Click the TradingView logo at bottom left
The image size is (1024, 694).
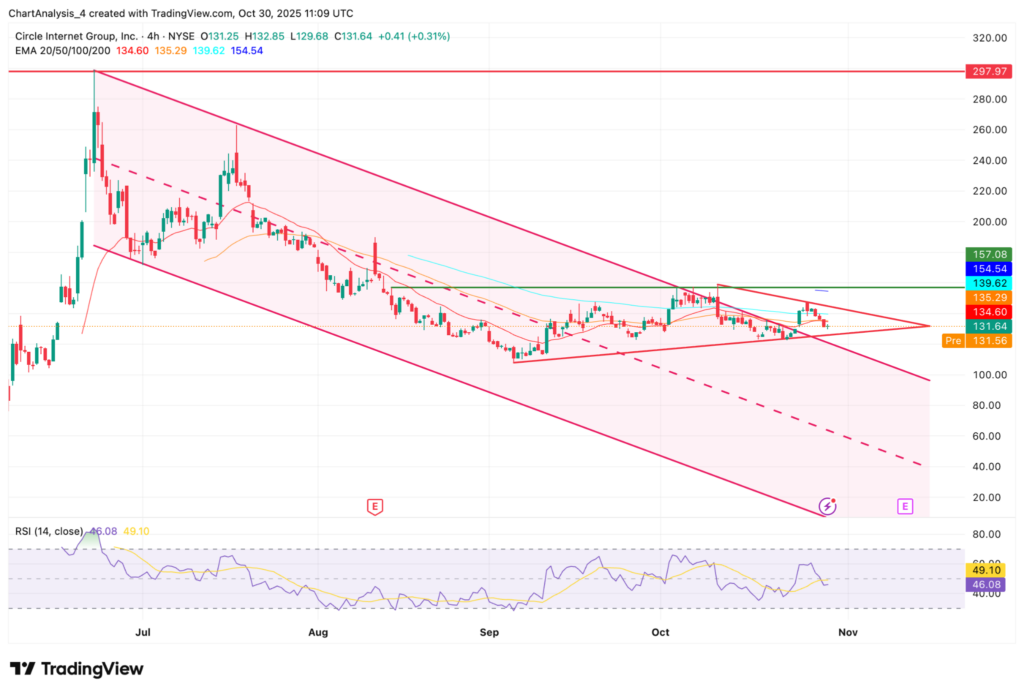point(75,668)
